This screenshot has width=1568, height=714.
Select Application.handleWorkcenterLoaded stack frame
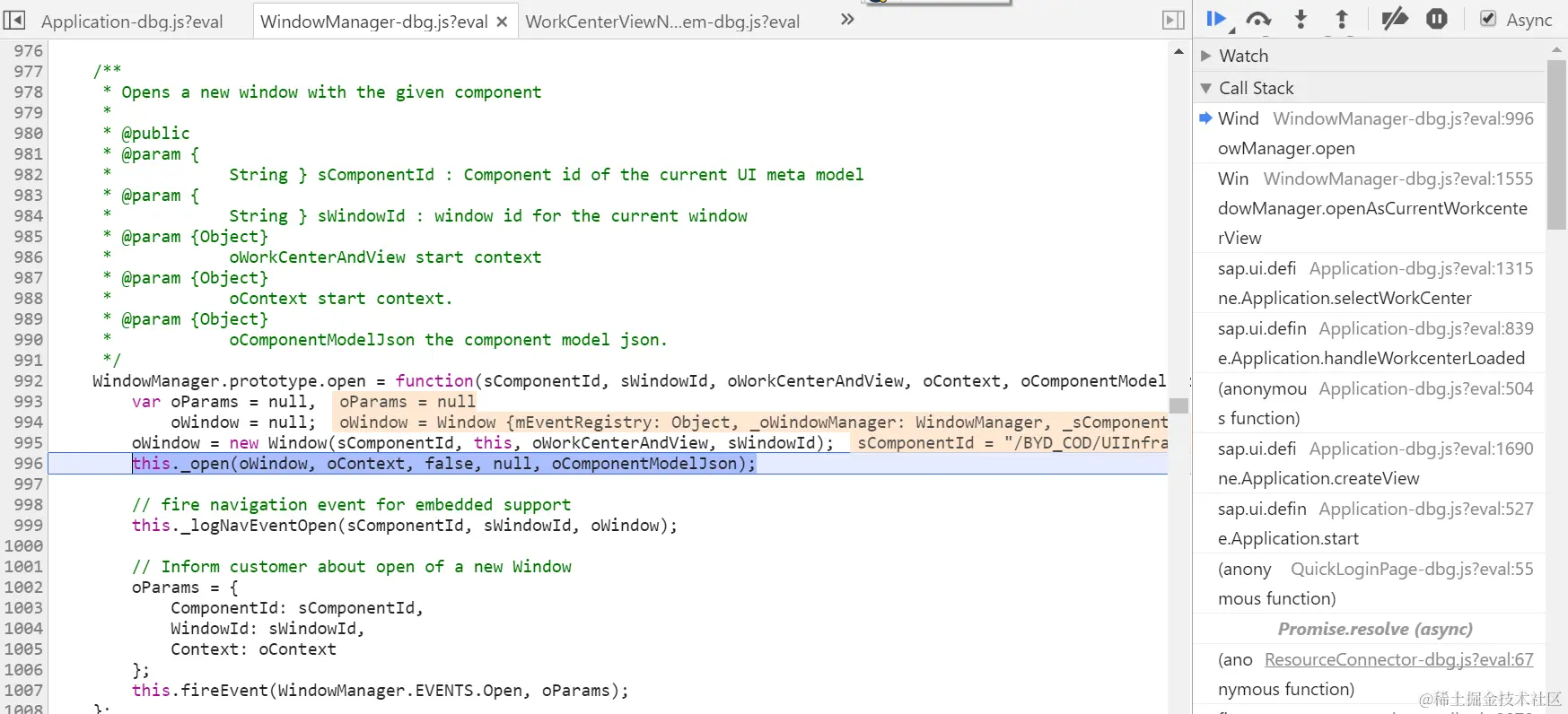coord(1369,344)
